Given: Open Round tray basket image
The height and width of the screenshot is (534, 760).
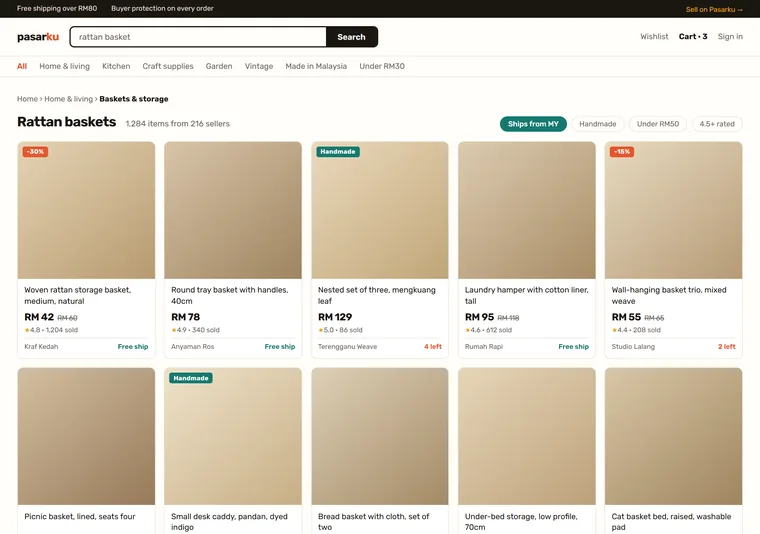Looking at the screenshot, I should pos(233,210).
